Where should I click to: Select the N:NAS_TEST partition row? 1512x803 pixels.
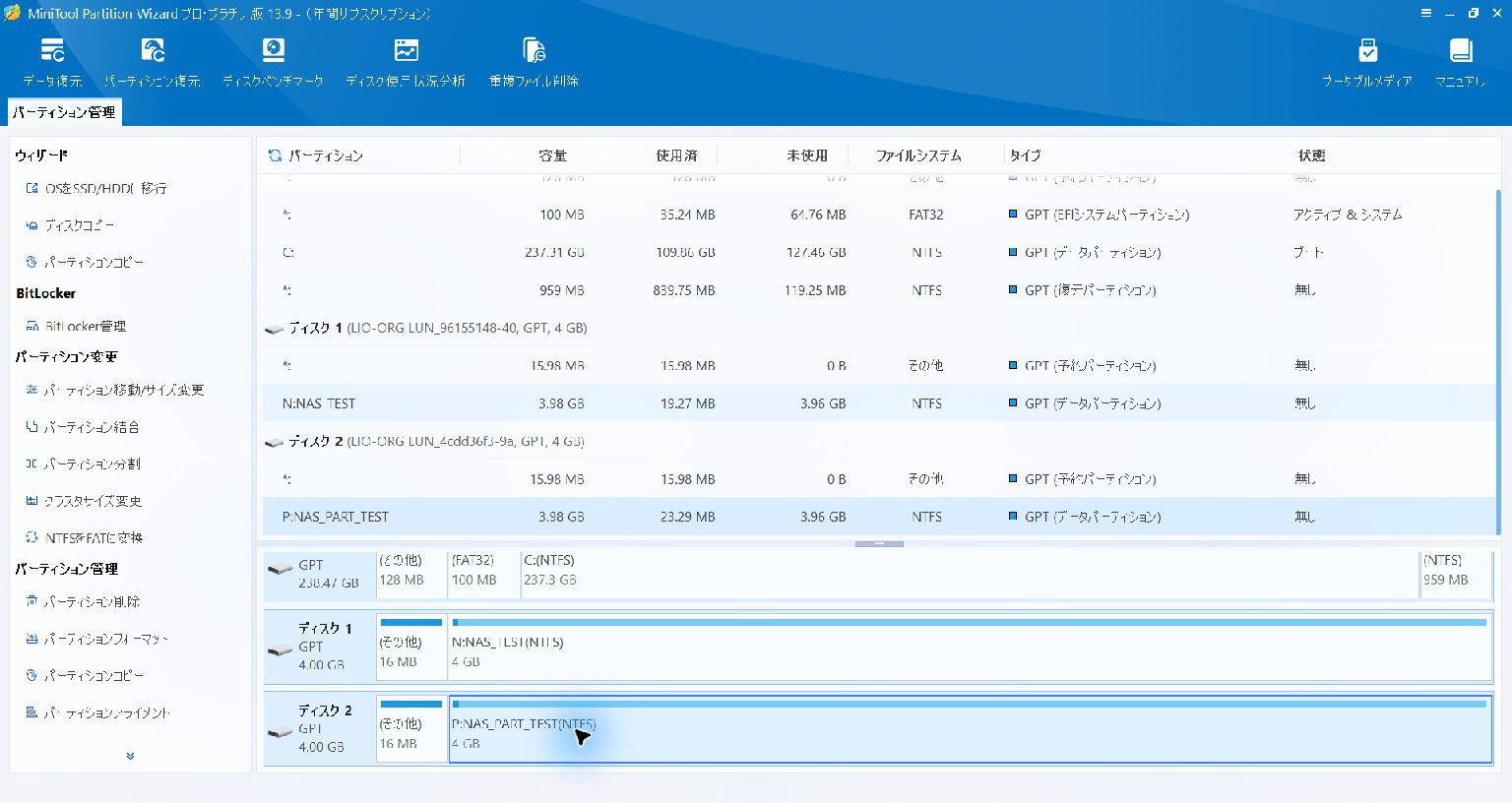click(x=879, y=403)
